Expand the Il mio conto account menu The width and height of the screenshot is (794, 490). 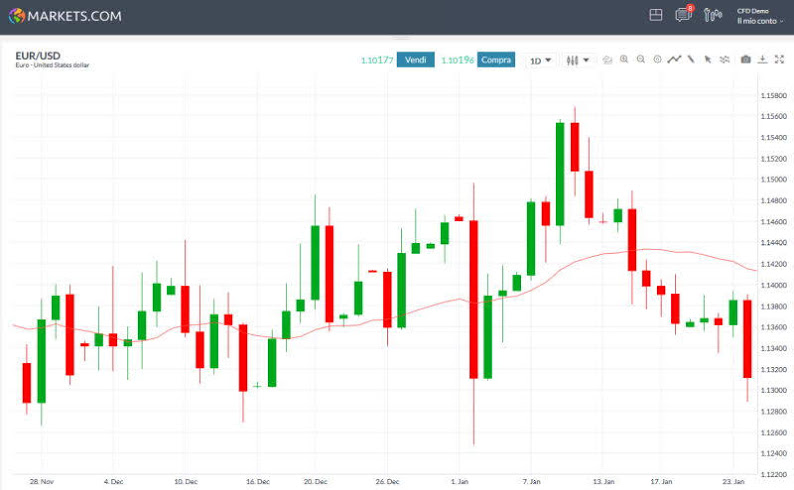[x=760, y=20]
